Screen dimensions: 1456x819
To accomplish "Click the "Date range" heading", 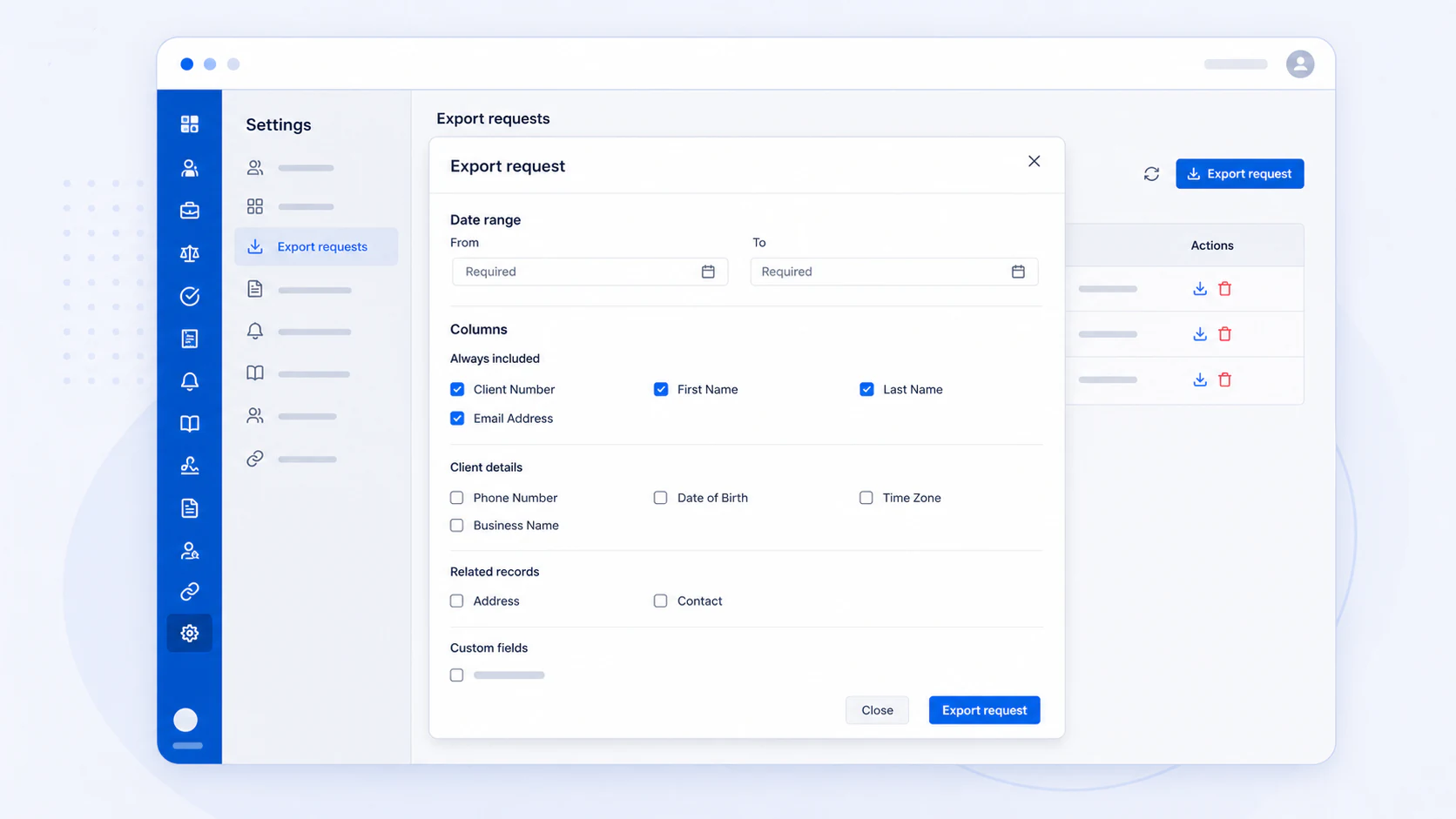I will click(485, 220).
